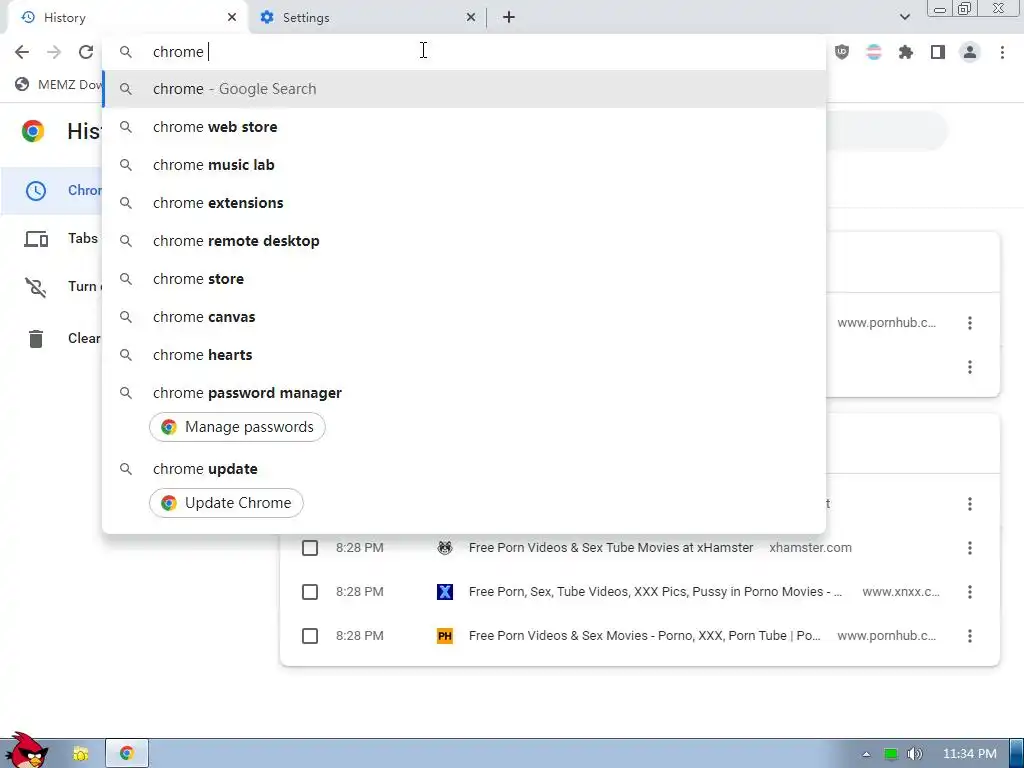Screen dimensions: 1024x768
Task: Pick the chrome extensions suggestion
Action: 464,202
